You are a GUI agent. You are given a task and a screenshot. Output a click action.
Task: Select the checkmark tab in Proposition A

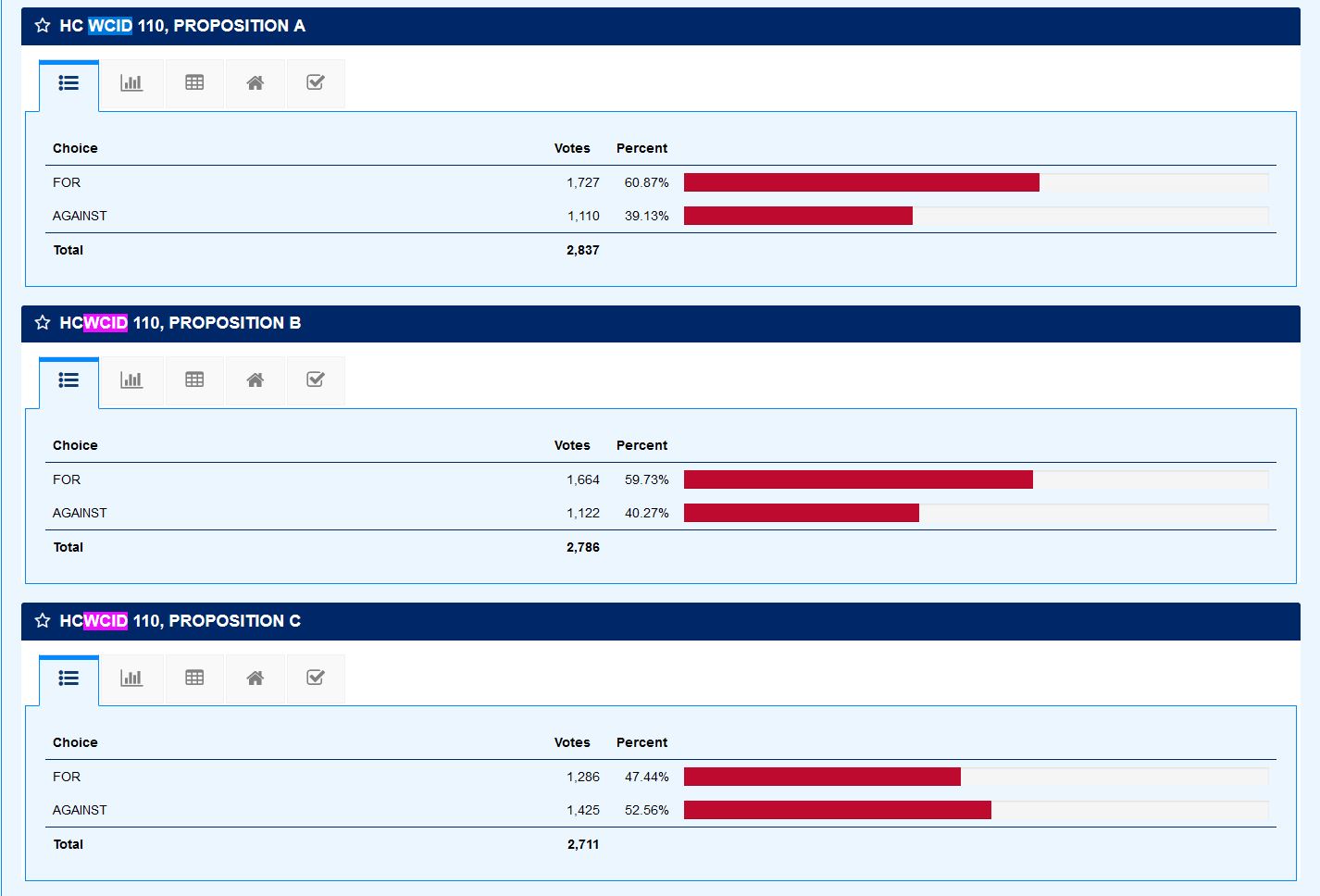(316, 83)
